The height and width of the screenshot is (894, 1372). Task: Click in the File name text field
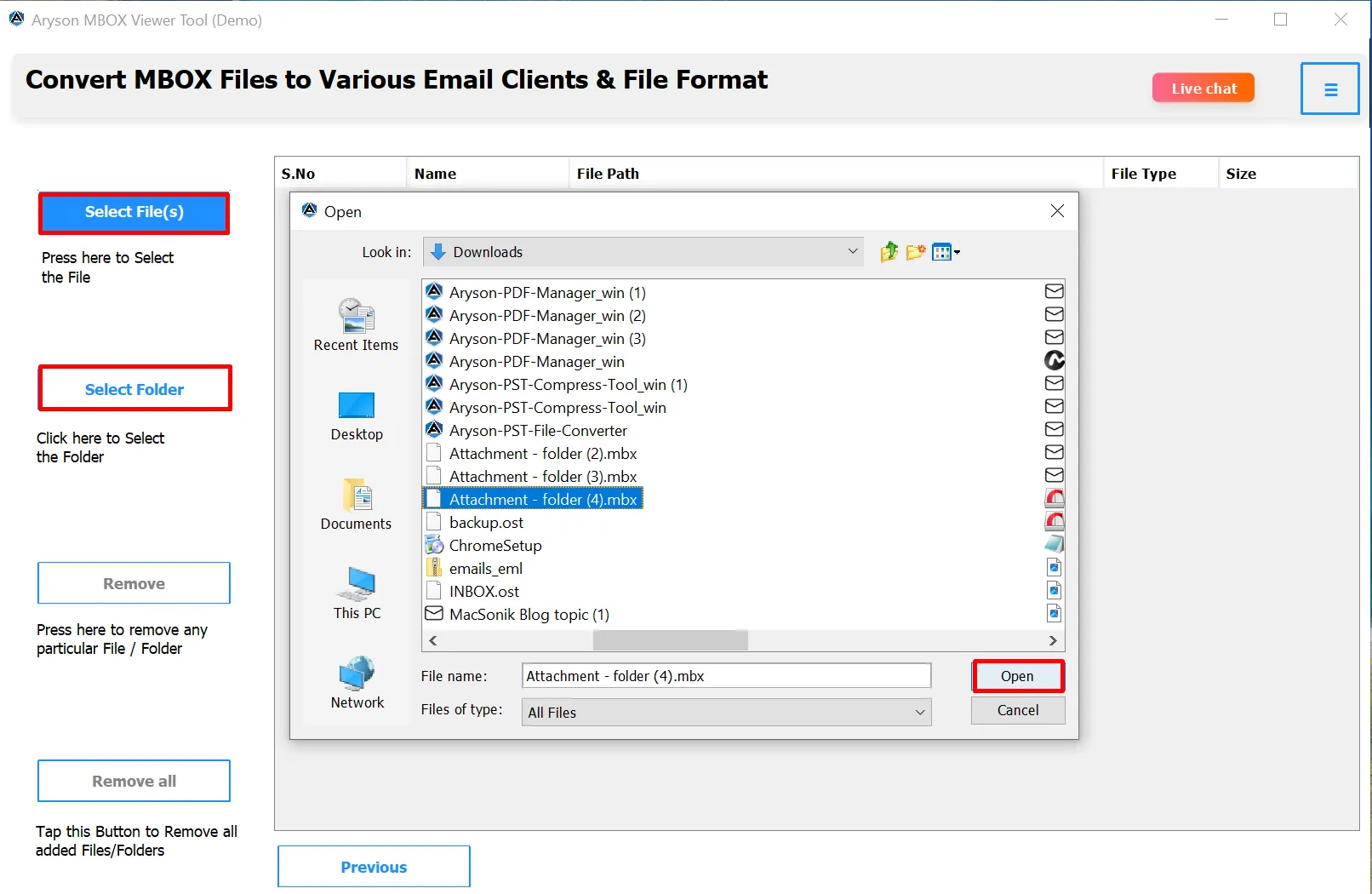pyautogui.click(x=726, y=676)
